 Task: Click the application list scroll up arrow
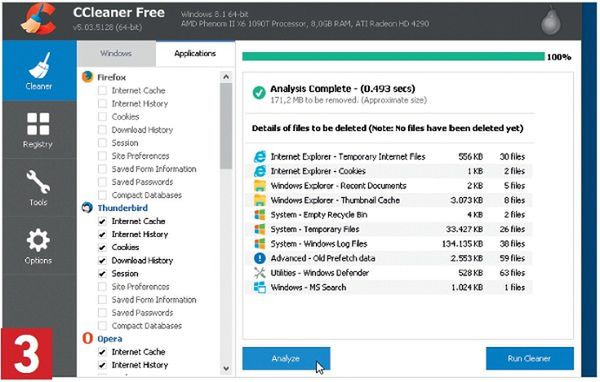226,77
